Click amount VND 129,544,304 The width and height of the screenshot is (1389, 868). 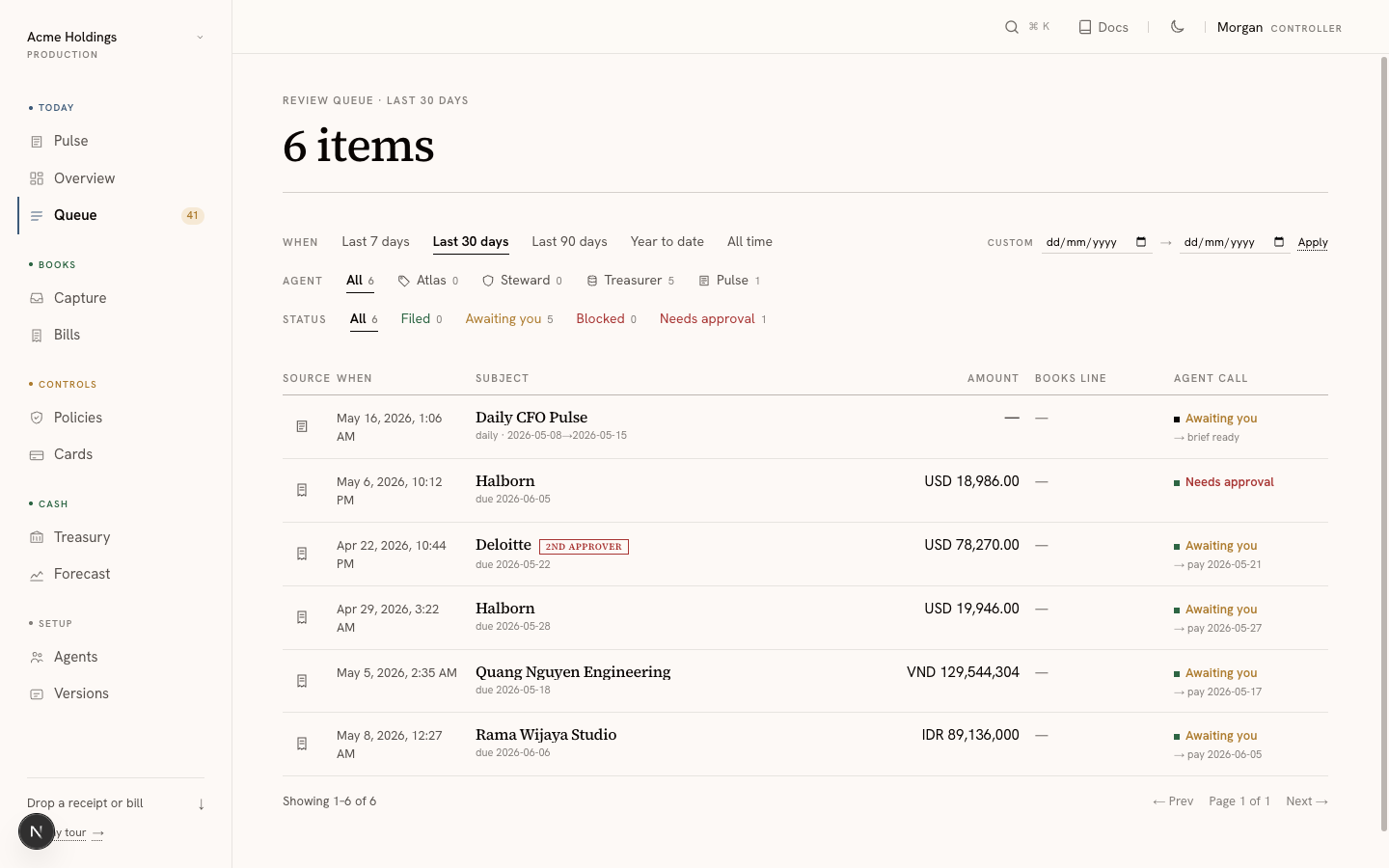[x=963, y=672]
